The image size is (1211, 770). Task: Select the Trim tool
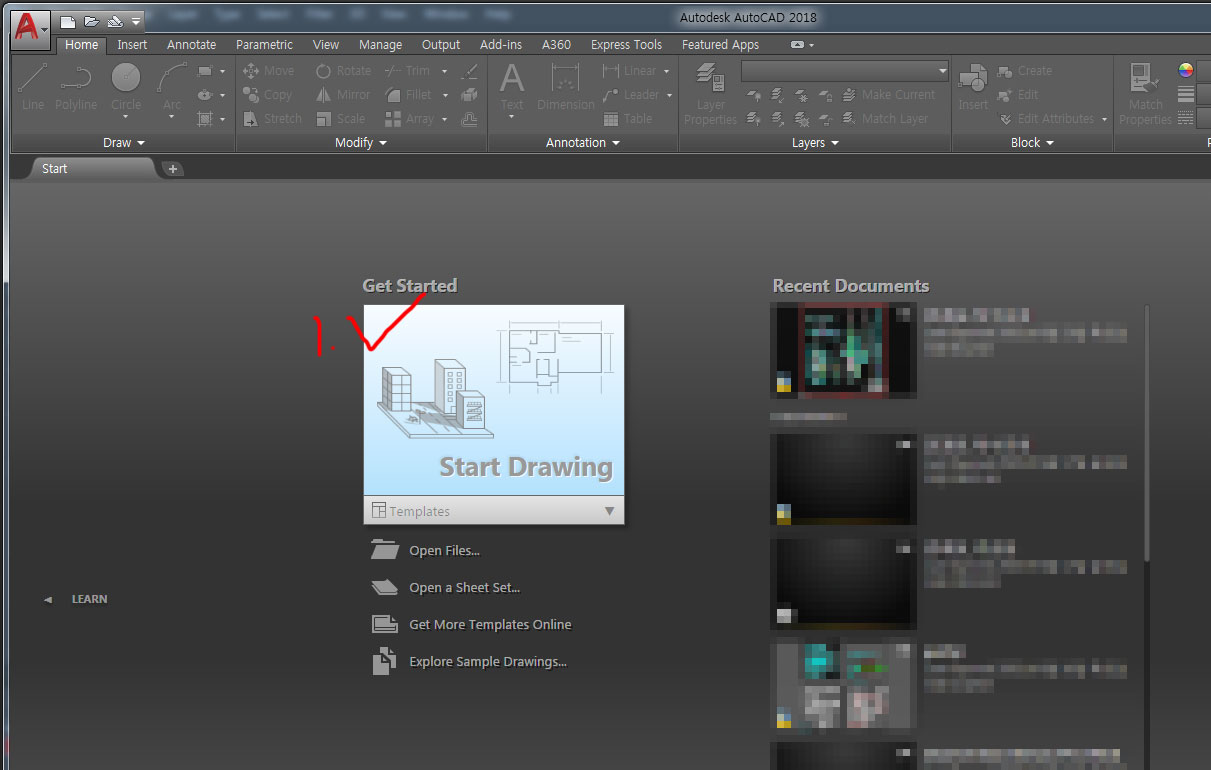click(407, 71)
